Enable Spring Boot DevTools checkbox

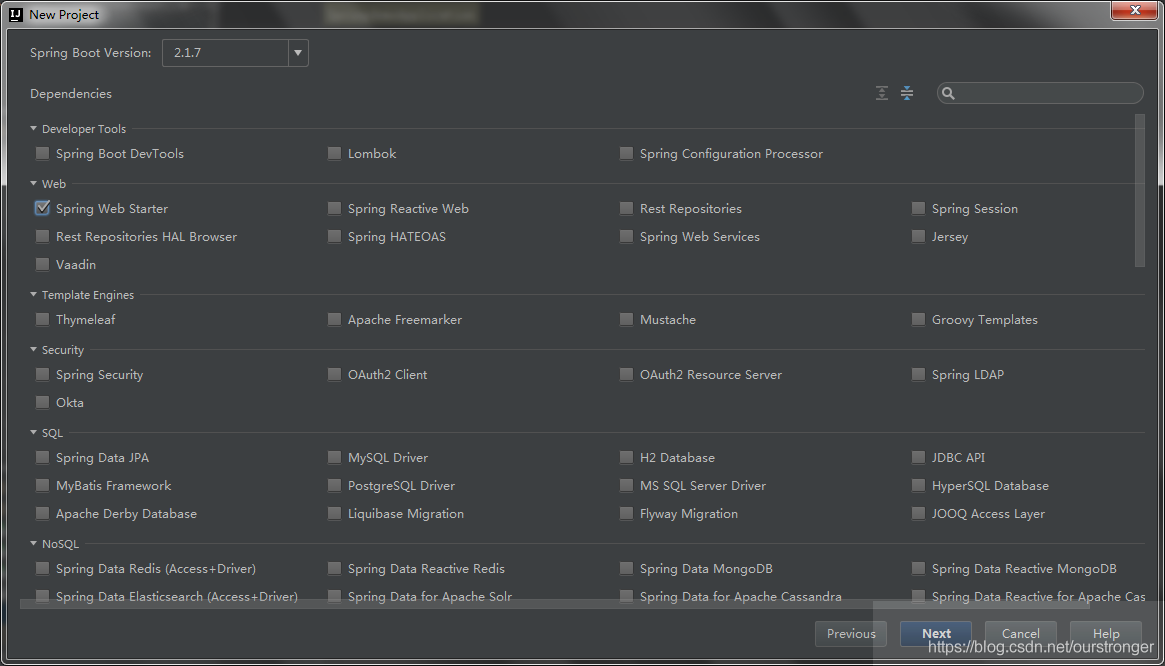(42, 154)
